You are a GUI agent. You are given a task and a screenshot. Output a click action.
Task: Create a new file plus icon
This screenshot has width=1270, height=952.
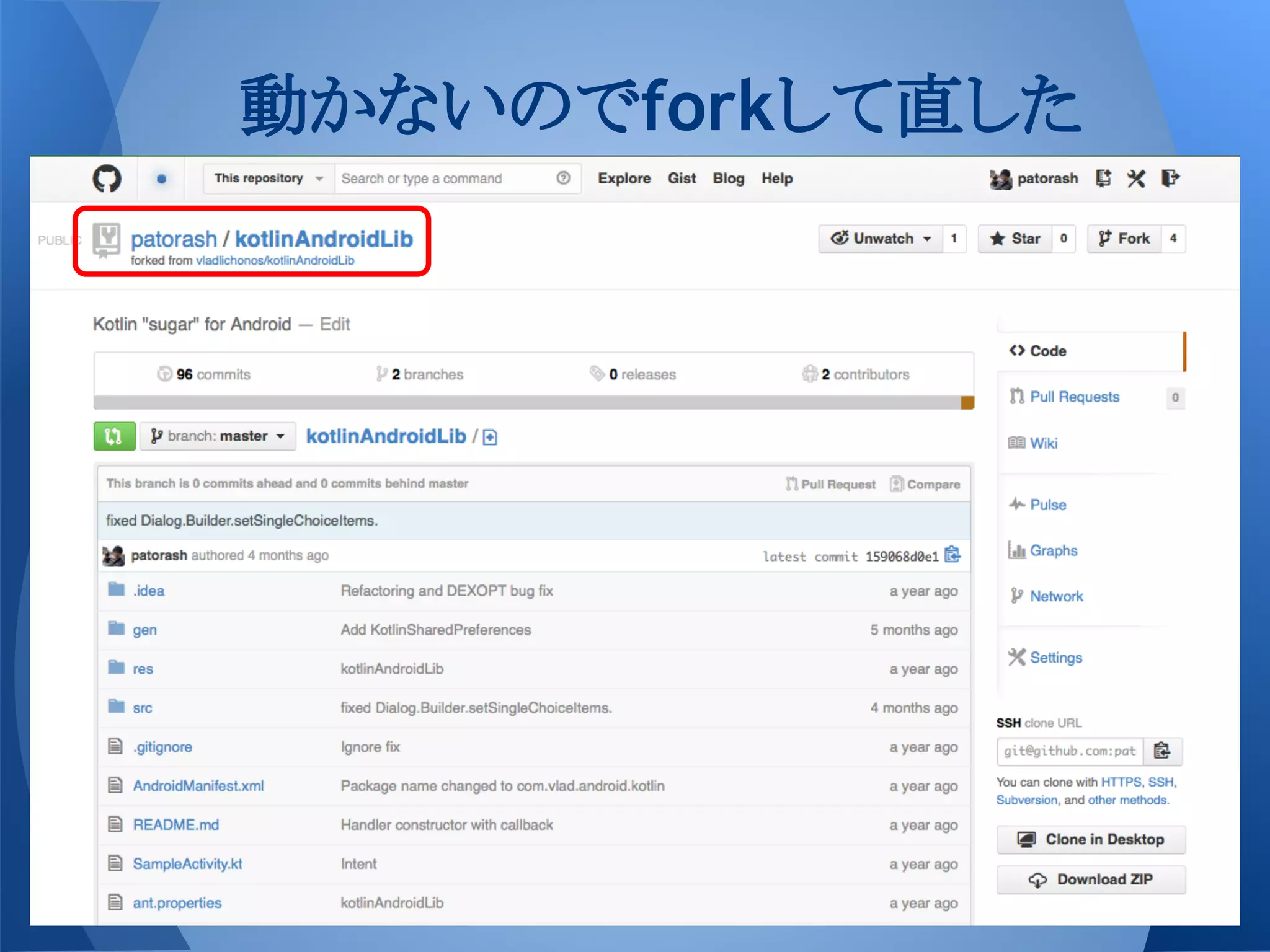point(490,438)
